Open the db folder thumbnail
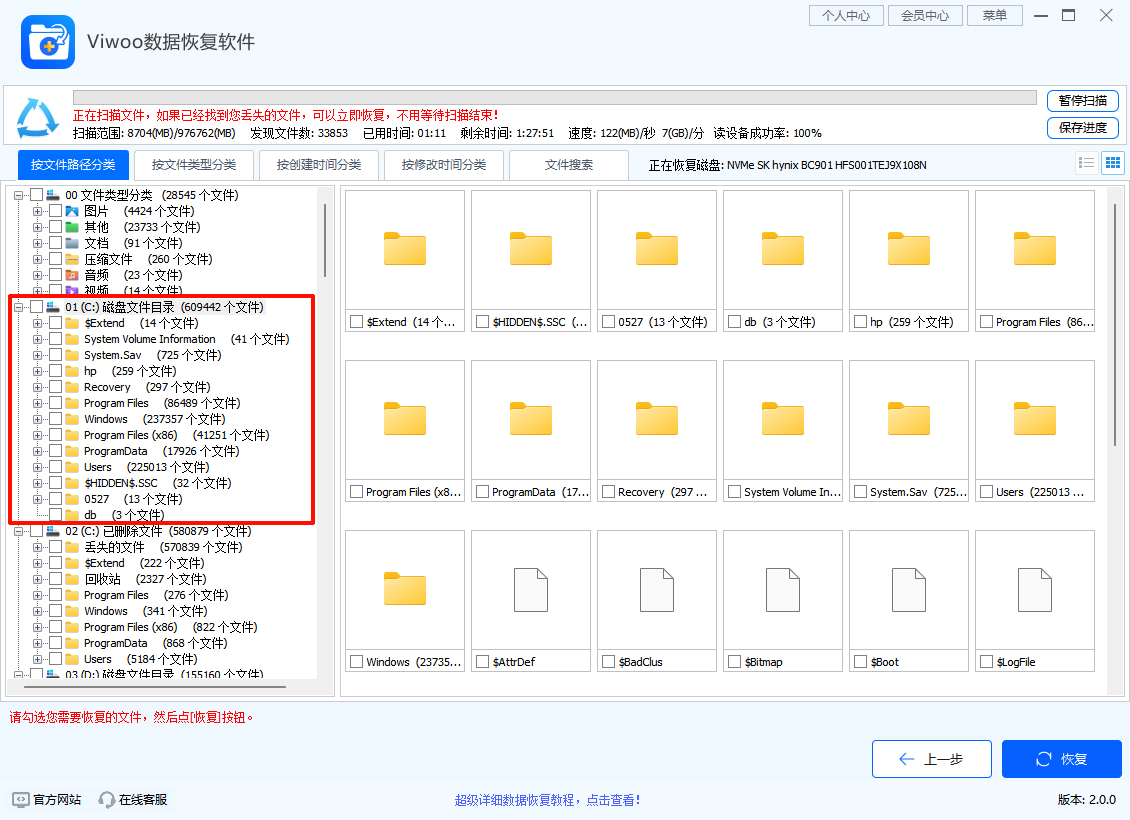Screen dimensions: 1130x820 [x=782, y=248]
